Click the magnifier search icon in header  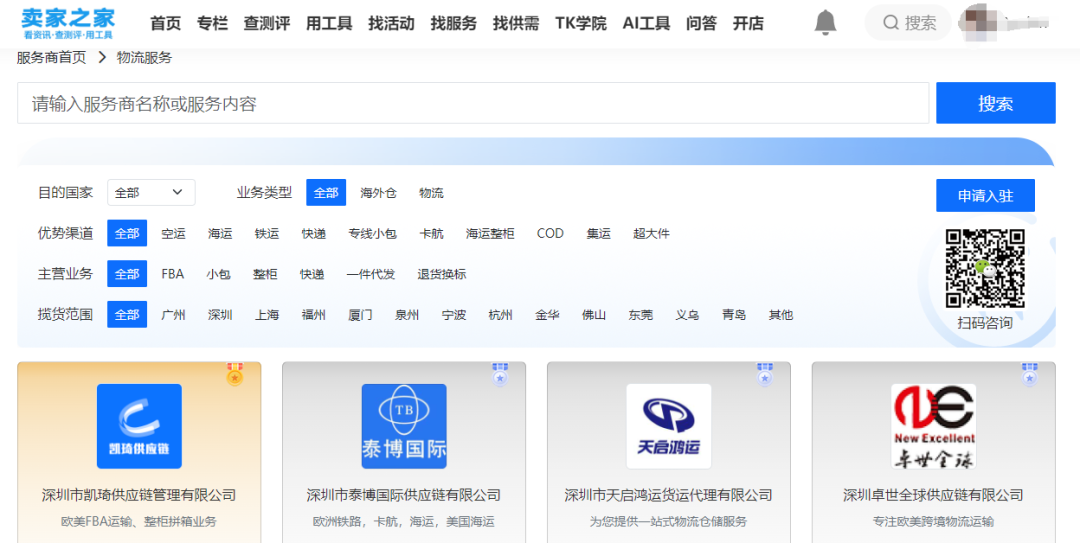pyautogui.click(x=890, y=23)
